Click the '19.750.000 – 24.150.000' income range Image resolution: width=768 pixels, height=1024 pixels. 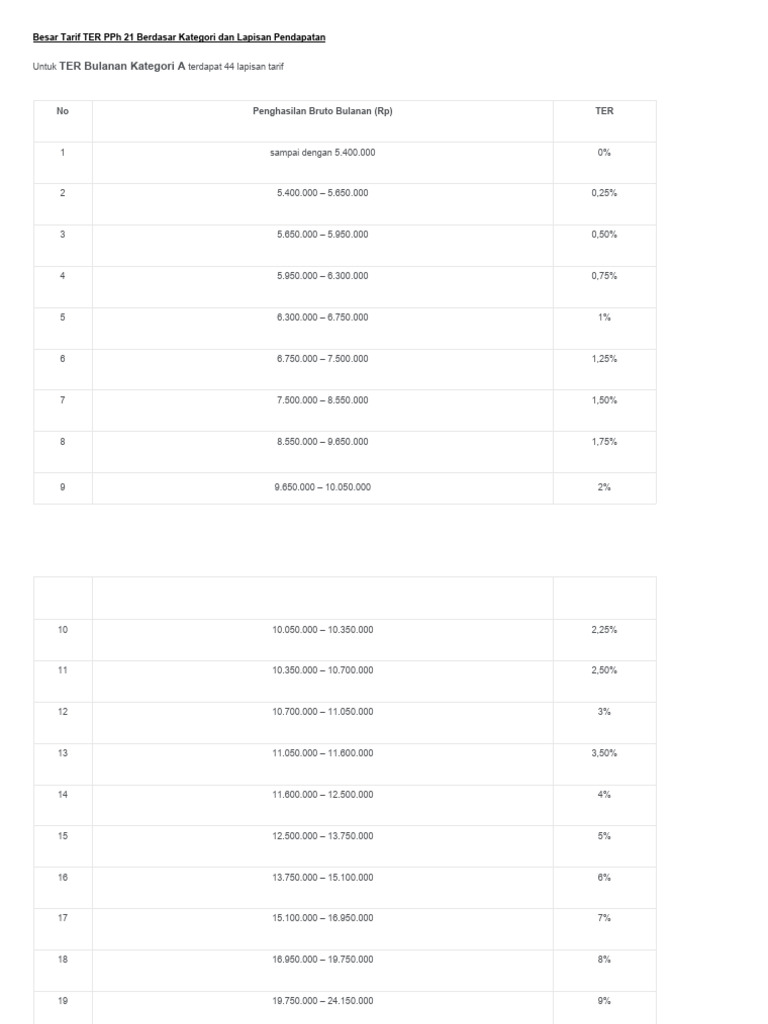pos(322,1000)
